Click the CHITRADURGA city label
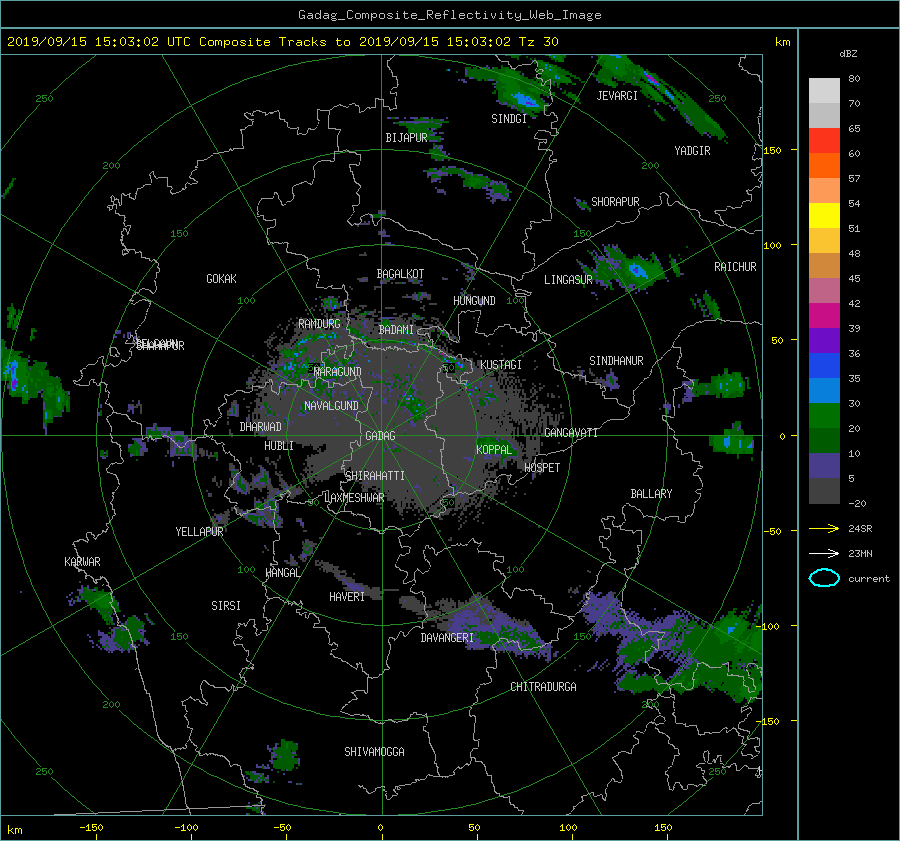The image size is (900, 841). [544, 687]
